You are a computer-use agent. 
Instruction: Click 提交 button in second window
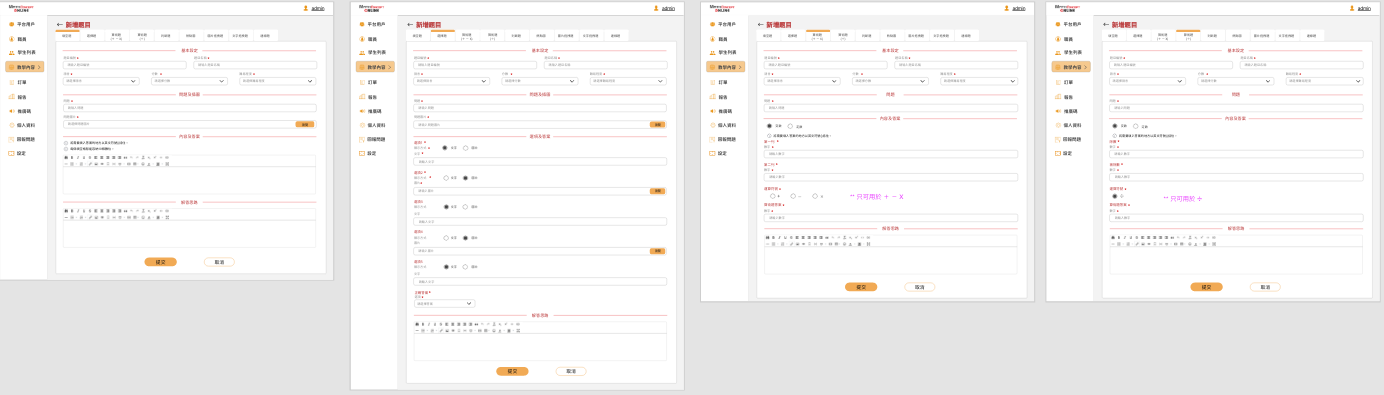click(512, 371)
